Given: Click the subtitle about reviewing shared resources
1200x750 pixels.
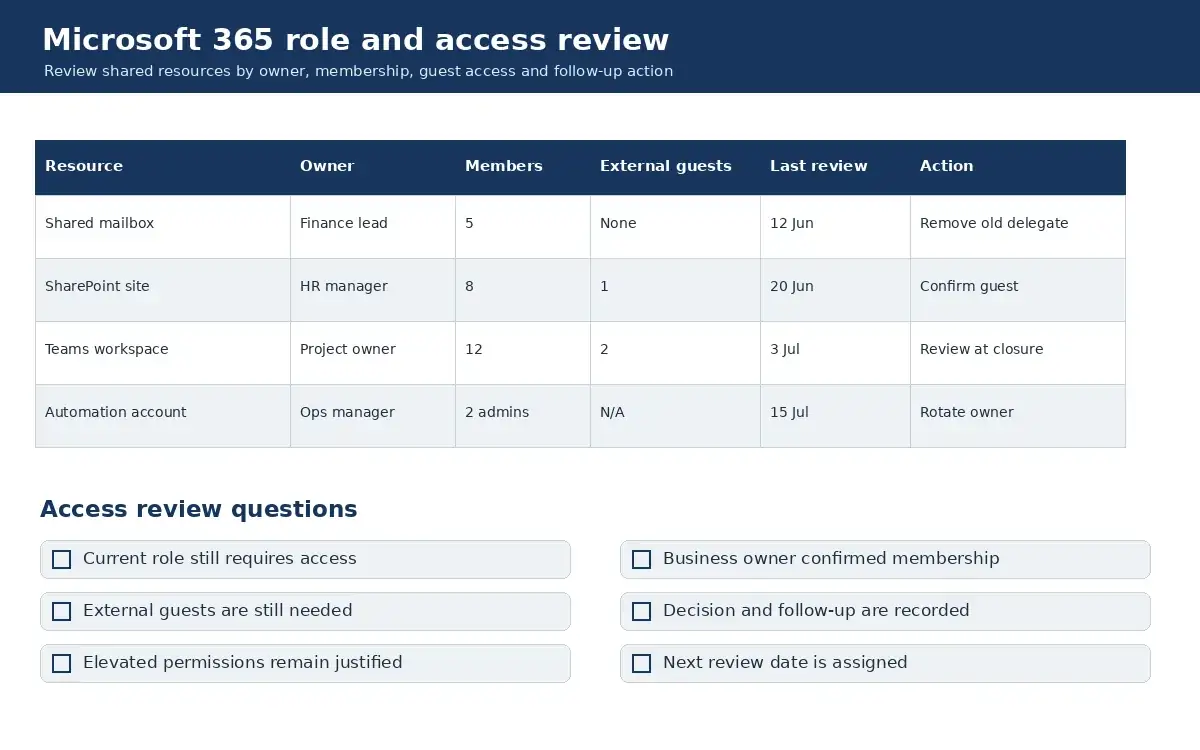Looking at the screenshot, I should point(358,71).
